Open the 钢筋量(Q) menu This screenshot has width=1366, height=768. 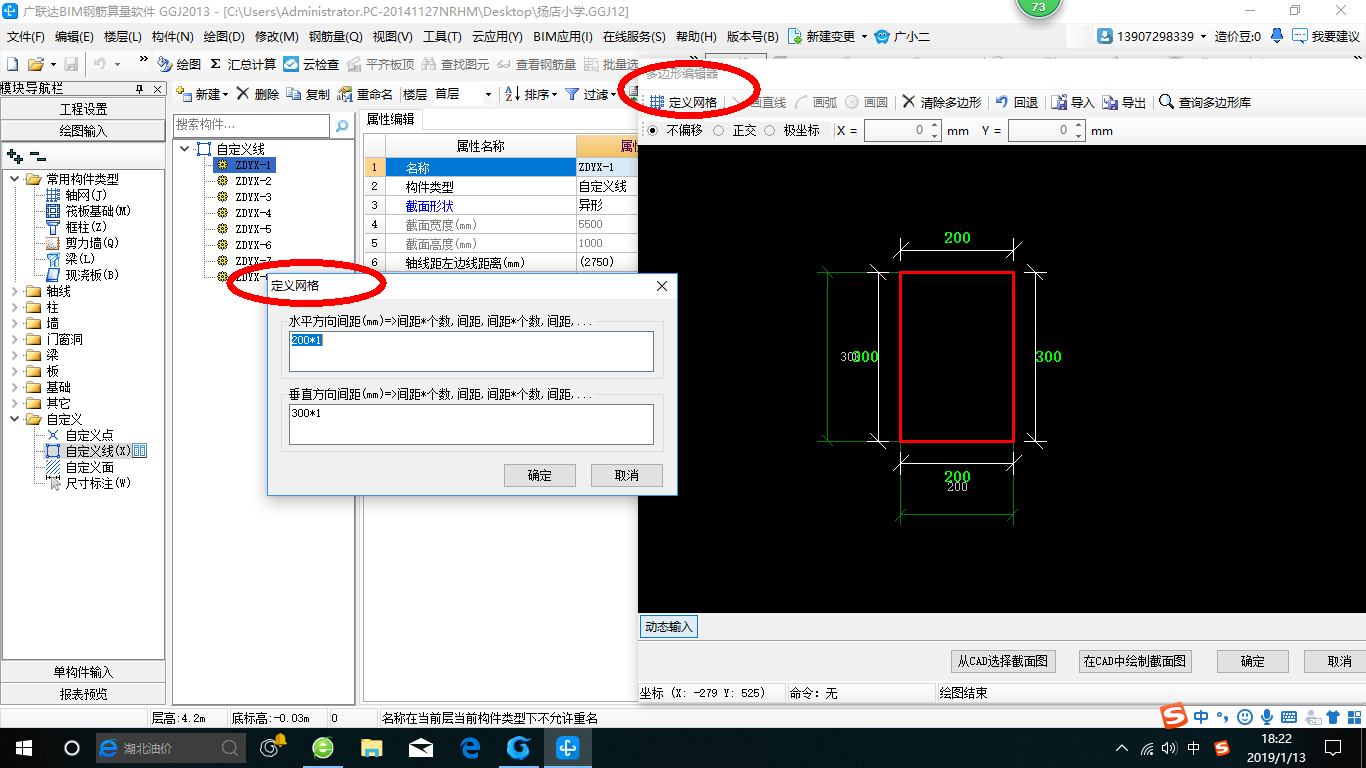click(335, 37)
